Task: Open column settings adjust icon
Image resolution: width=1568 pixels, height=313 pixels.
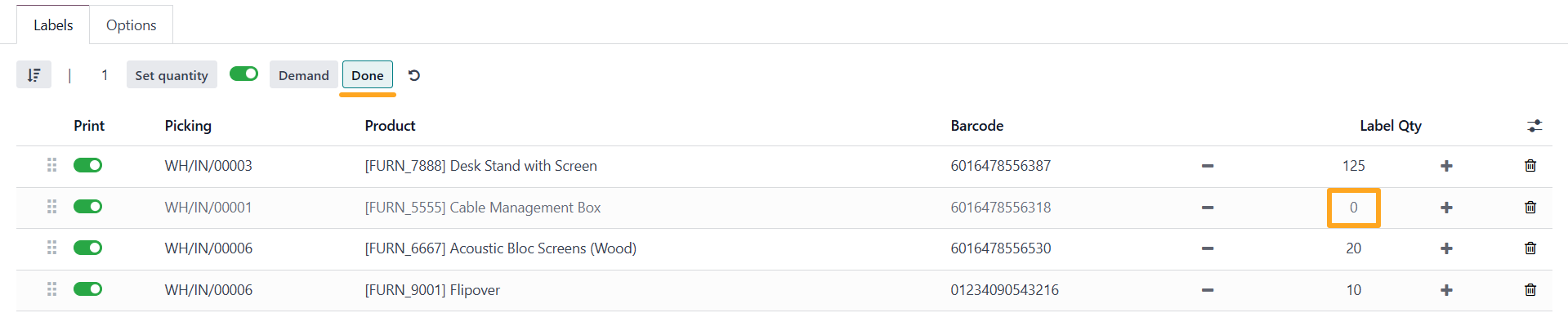Action: [x=1534, y=126]
